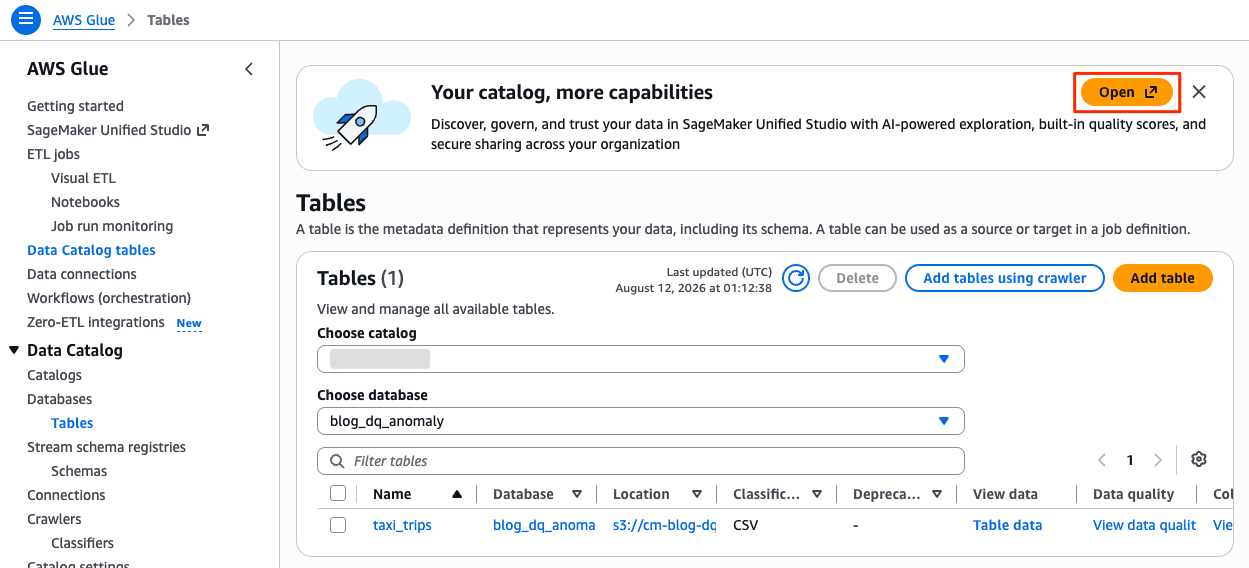The height and width of the screenshot is (568, 1249).
Task: Sort table by Name column arrow
Action: point(457,494)
